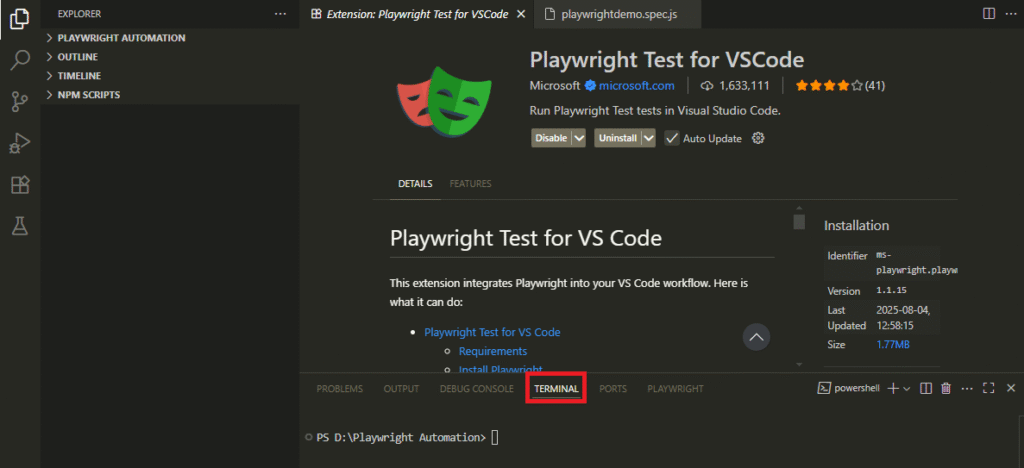Click the Installation section heading
The image size is (1024, 468).
pos(856,225)
